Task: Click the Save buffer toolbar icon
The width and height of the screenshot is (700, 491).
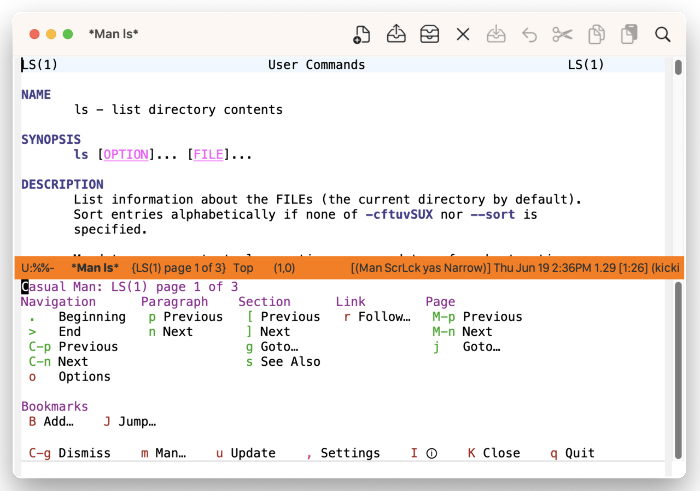Action: click(x=496, y=35)
